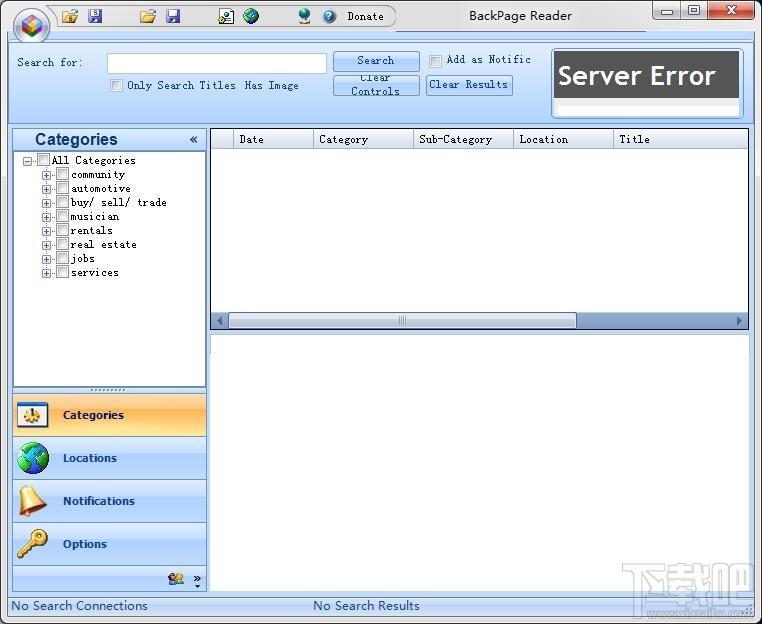Sort results by Category column
Screen dimensions: 762x624
pos(363,139)
